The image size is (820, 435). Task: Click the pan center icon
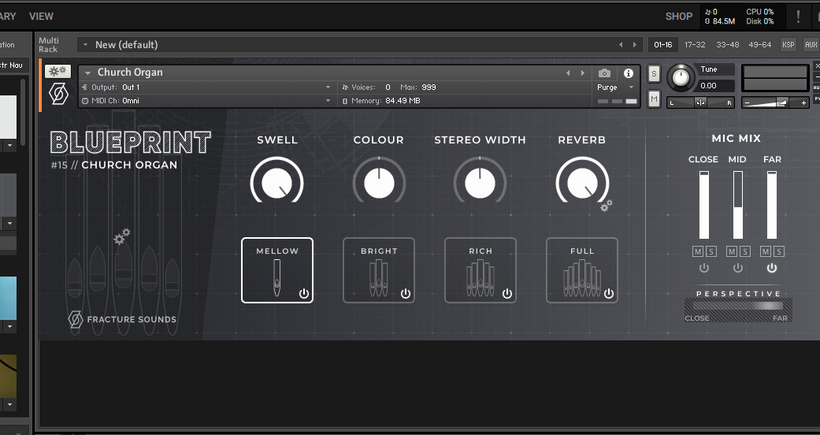click(700, 103)
